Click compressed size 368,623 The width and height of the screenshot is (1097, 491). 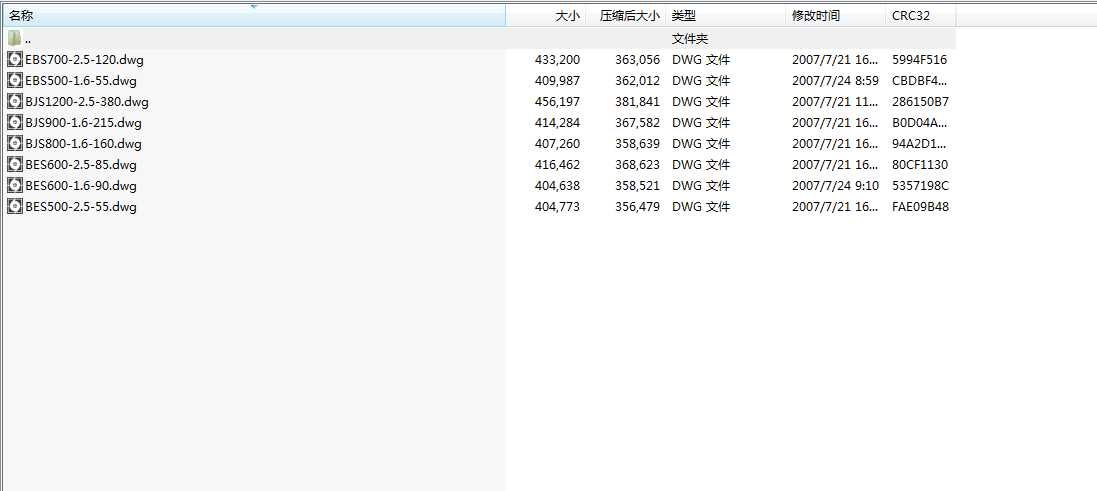pyautogui.click(x=637, y=164)
